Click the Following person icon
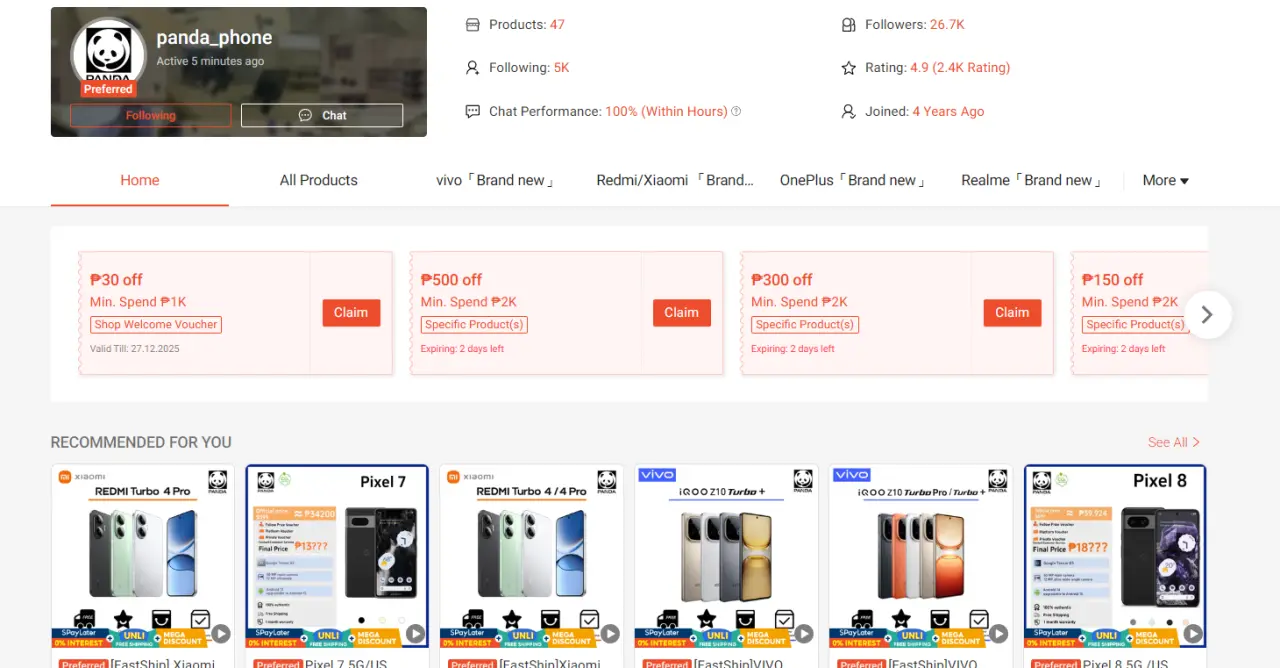The height and width of the screenshot is (668, 1280). pyautogui.click(x=473, y=68)
